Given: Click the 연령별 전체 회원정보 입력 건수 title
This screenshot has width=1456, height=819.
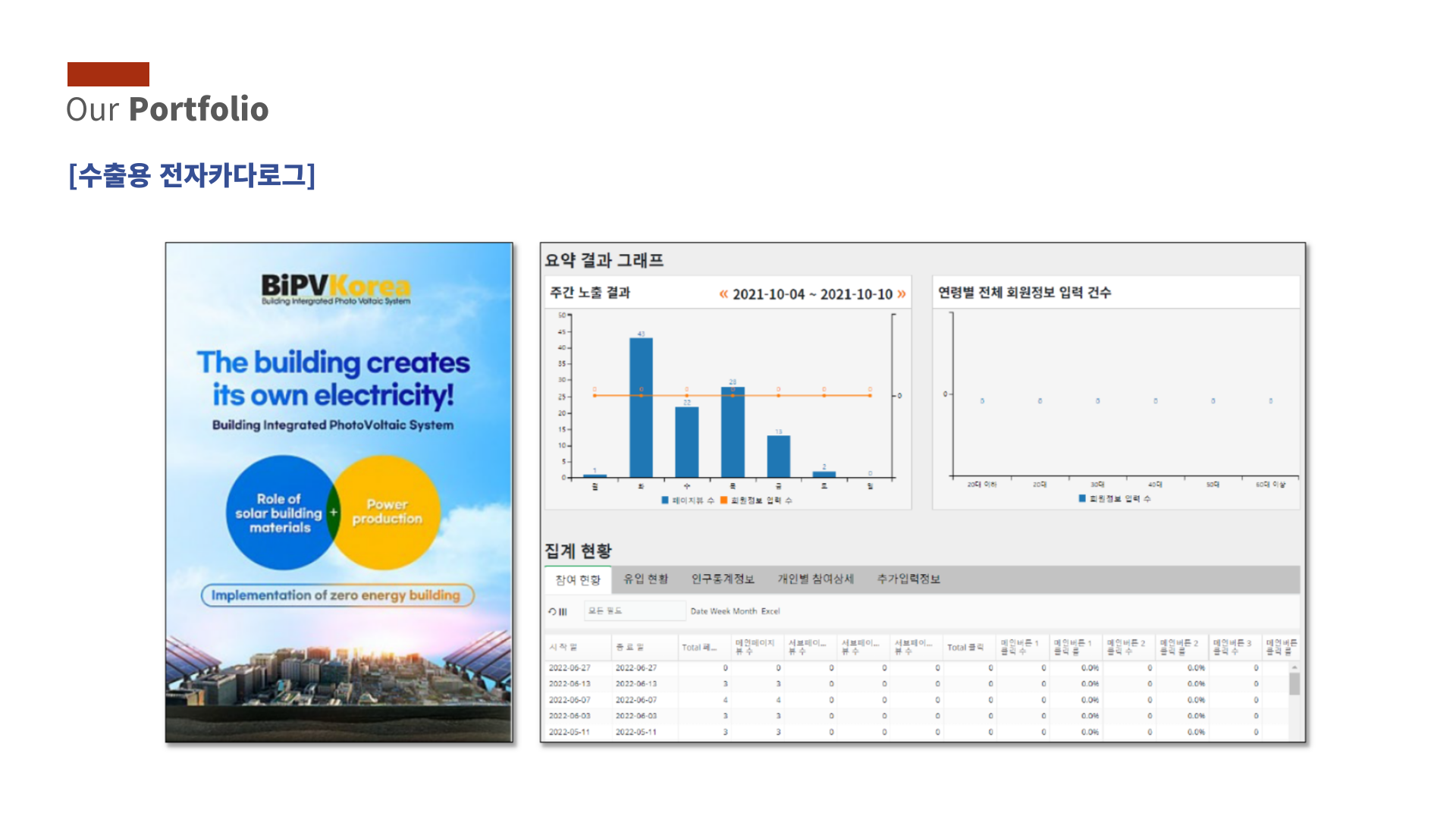Looking at the screenshot, I should [1025, 293].
